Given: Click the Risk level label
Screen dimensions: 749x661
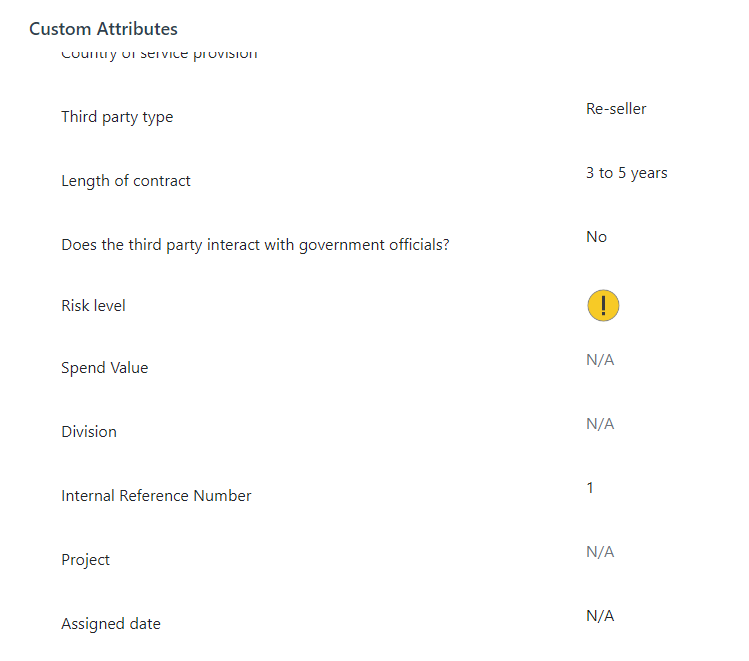Looking at the screenshot, I should (x=93, y=306).
